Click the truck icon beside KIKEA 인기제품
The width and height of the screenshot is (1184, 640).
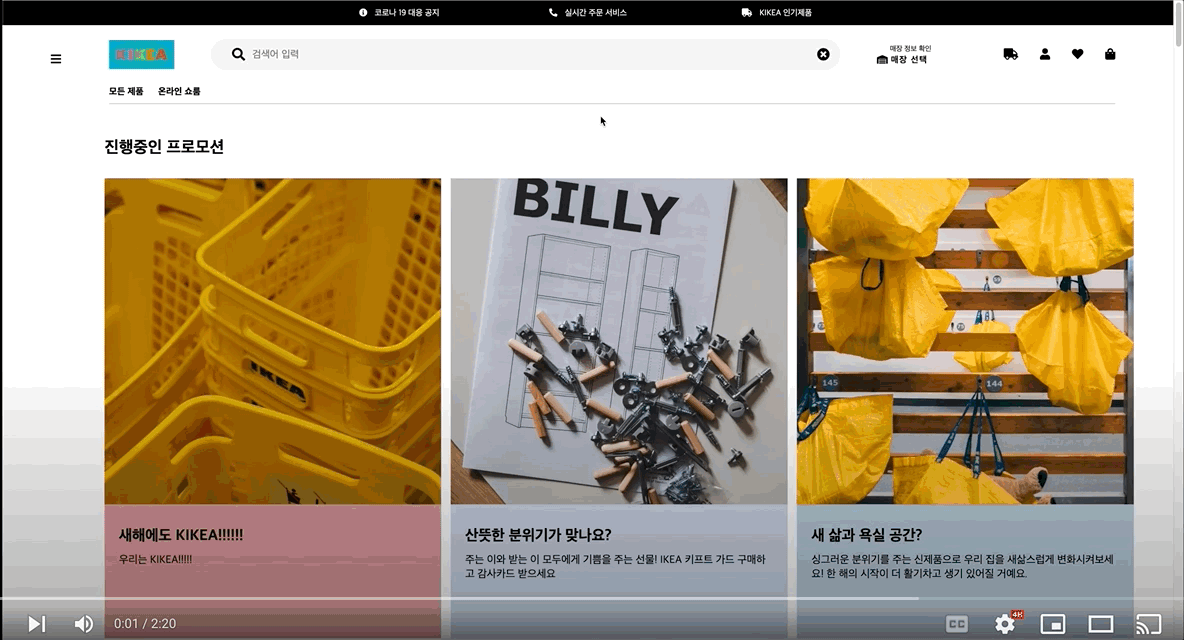(747, 13)
